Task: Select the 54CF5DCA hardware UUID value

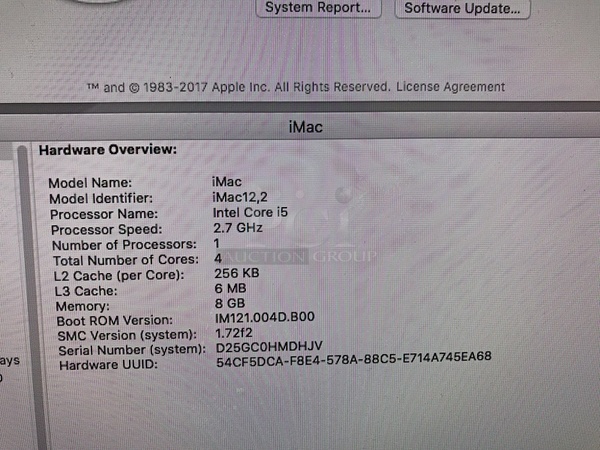Action: click(x=354, y=359)
